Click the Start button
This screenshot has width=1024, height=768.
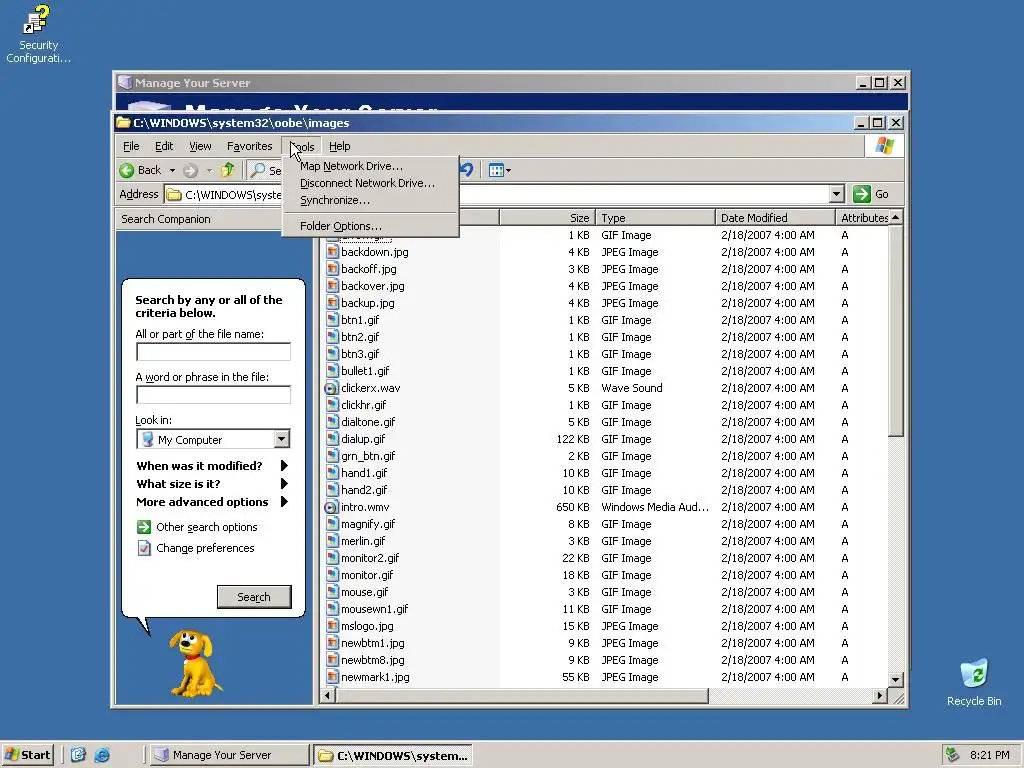[x=27, y=755]
